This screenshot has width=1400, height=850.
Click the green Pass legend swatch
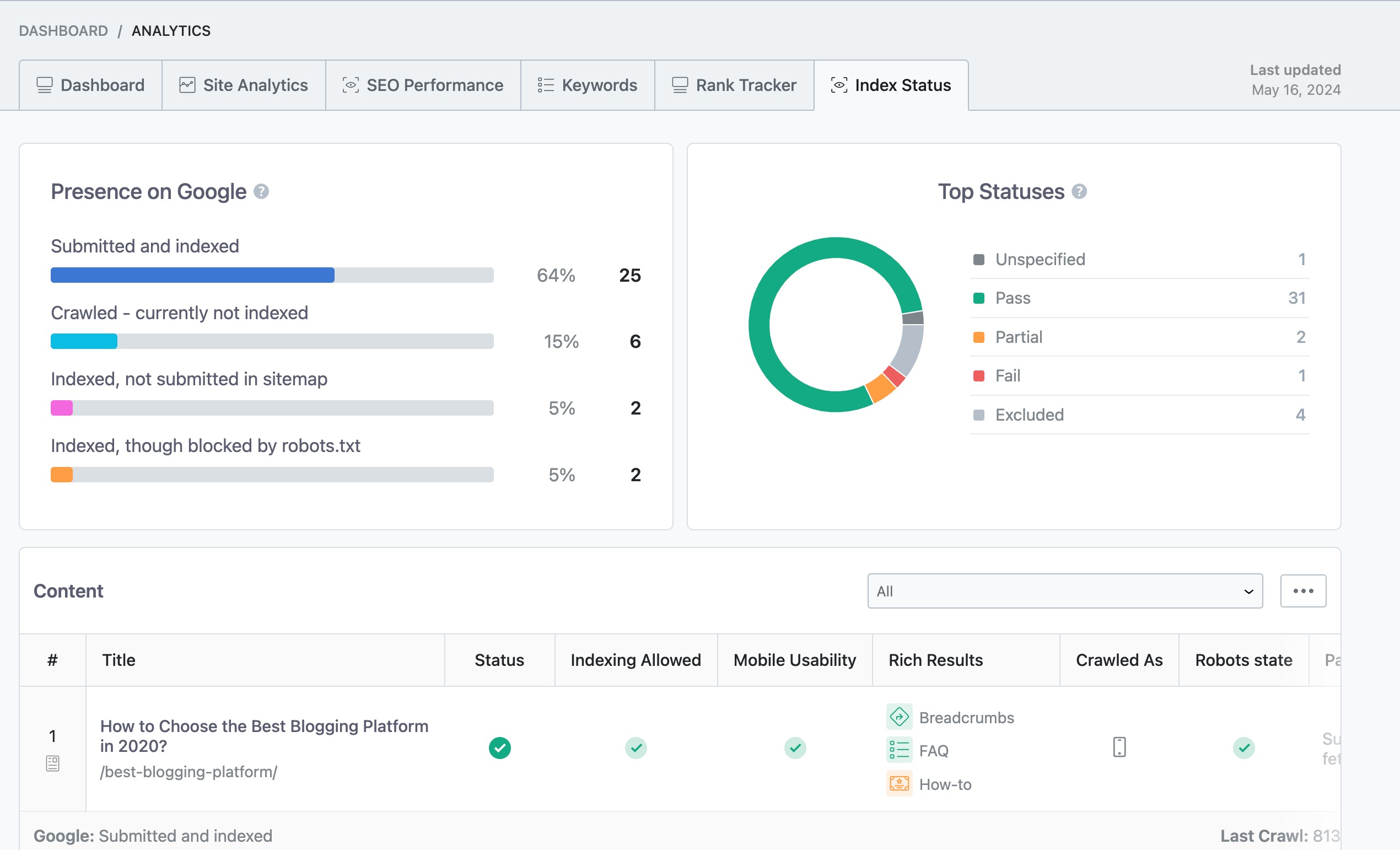click(x=978, y=298)
